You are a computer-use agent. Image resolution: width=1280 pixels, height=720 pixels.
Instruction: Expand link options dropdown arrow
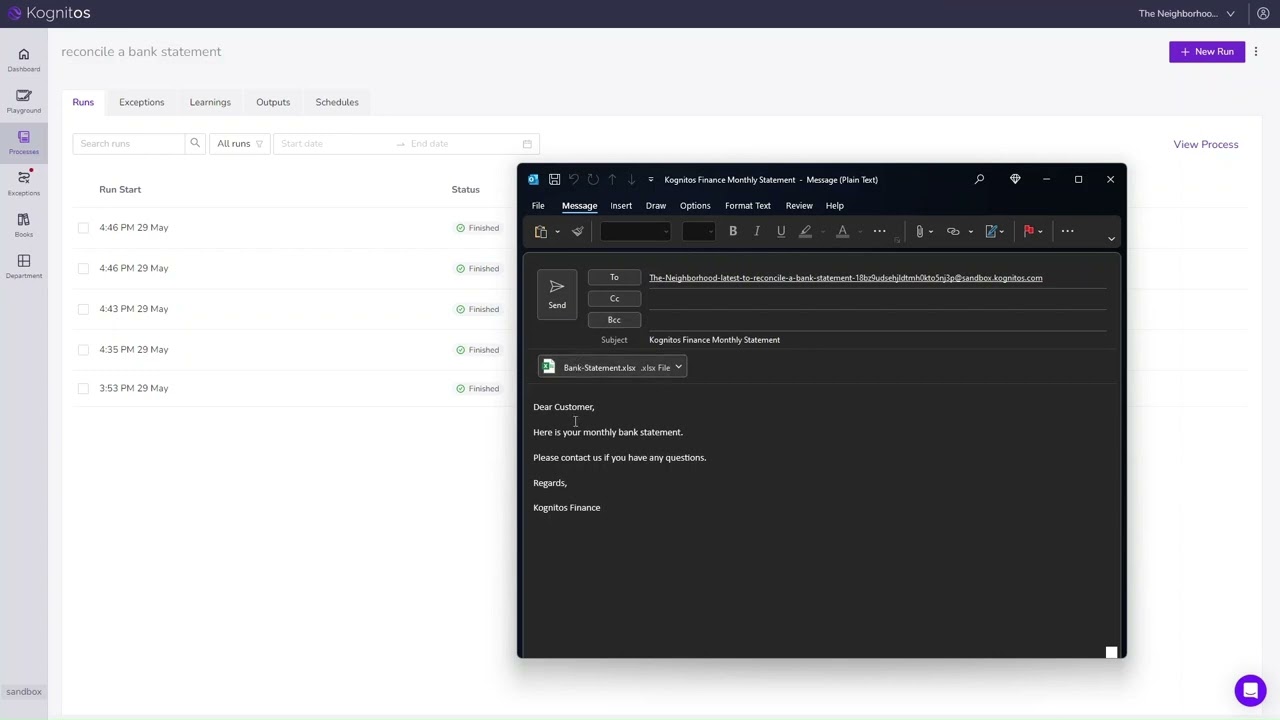click(x=970, y=233)
